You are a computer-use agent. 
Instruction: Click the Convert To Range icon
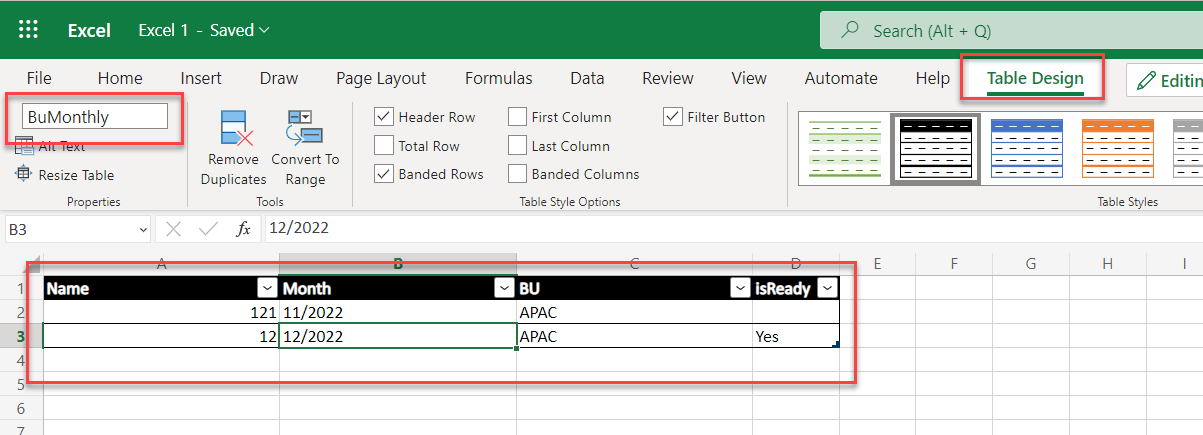tap(305, 130)
